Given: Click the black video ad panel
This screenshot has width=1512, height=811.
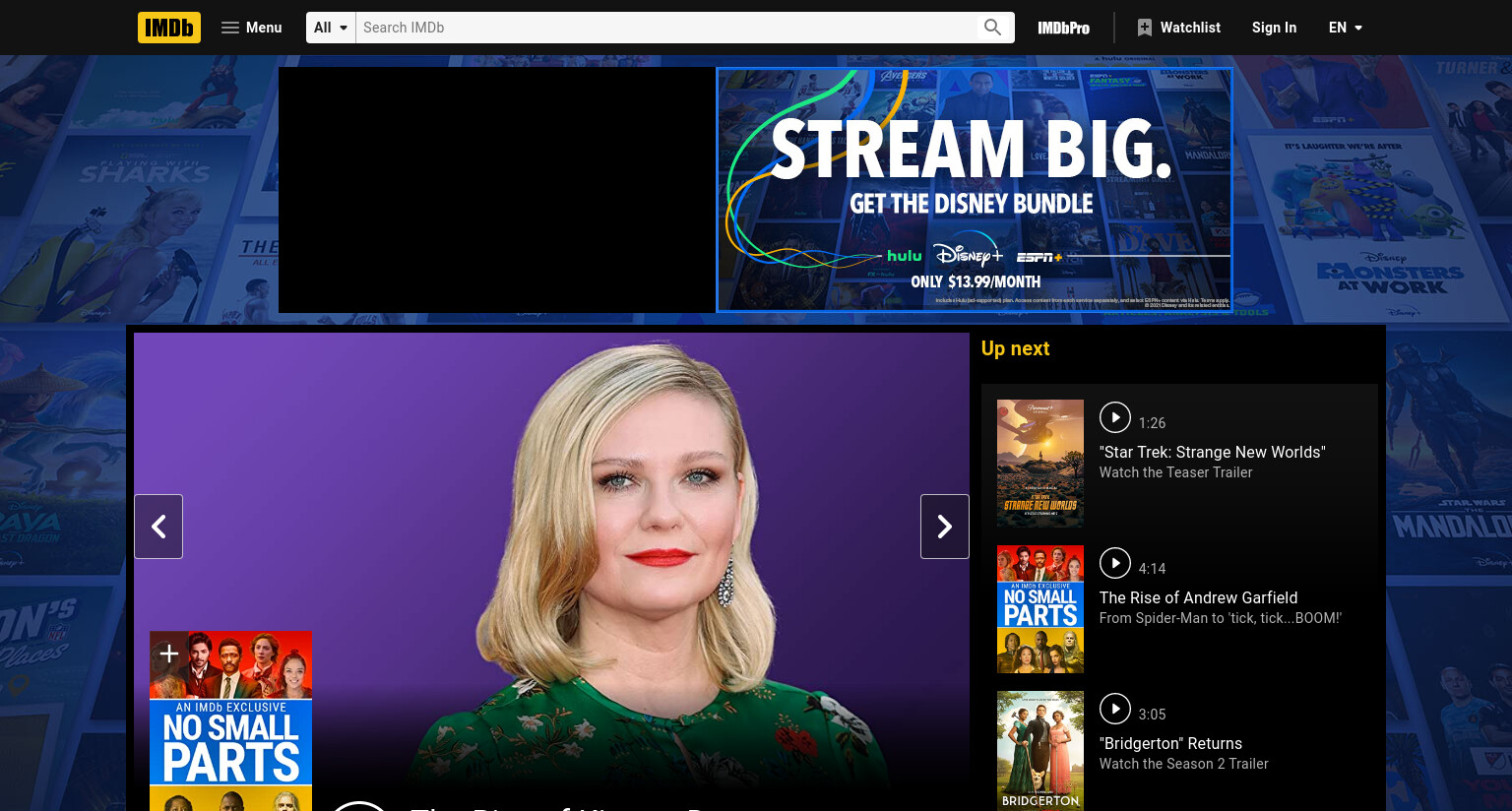Looking at the screenshot, I should coord(497,190).
